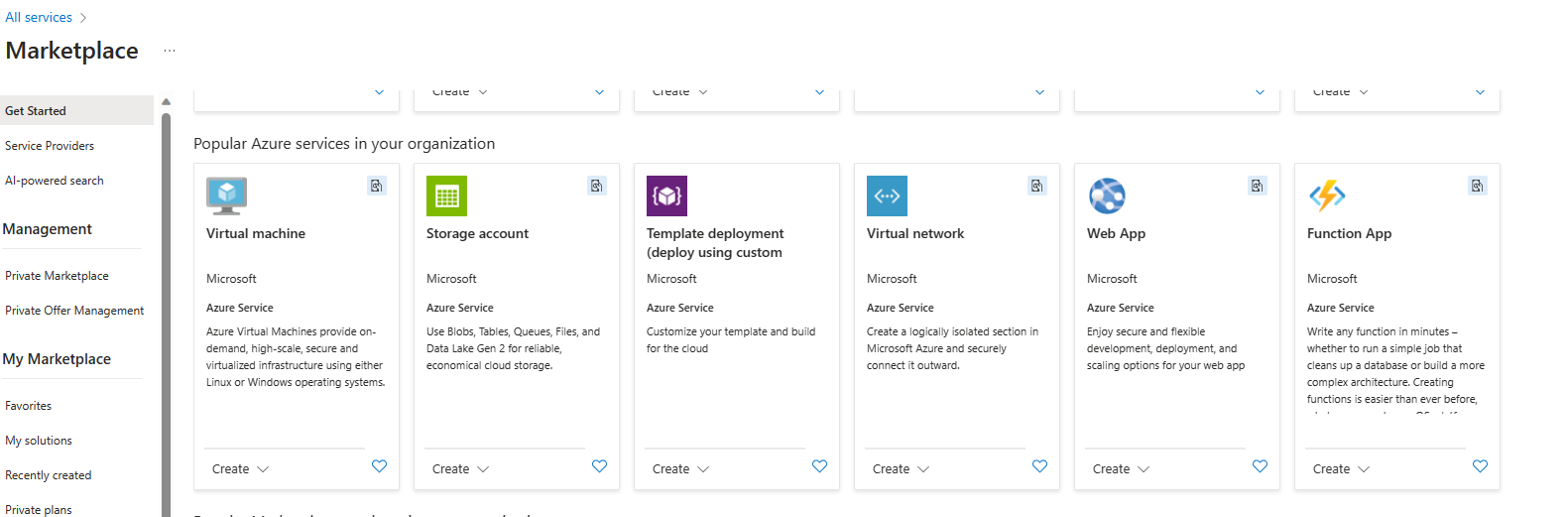
Task: Toggle favorite heart on Web App card
Action: pos(1260,466)
